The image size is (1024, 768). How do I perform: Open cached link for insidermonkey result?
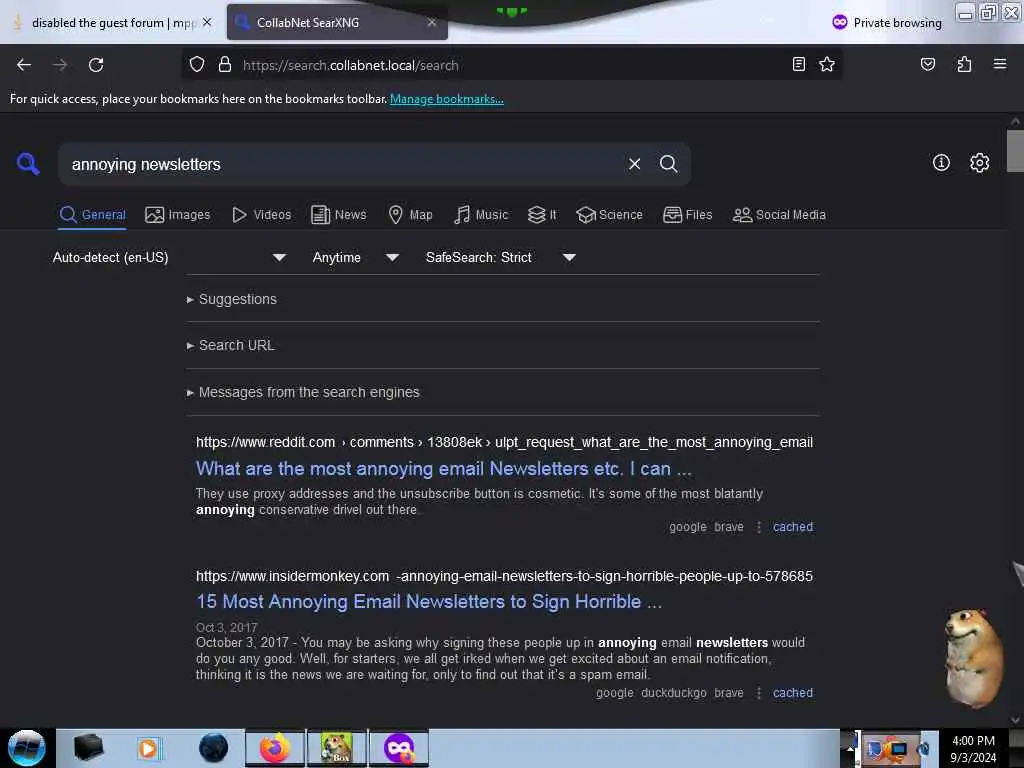(793, 693)
